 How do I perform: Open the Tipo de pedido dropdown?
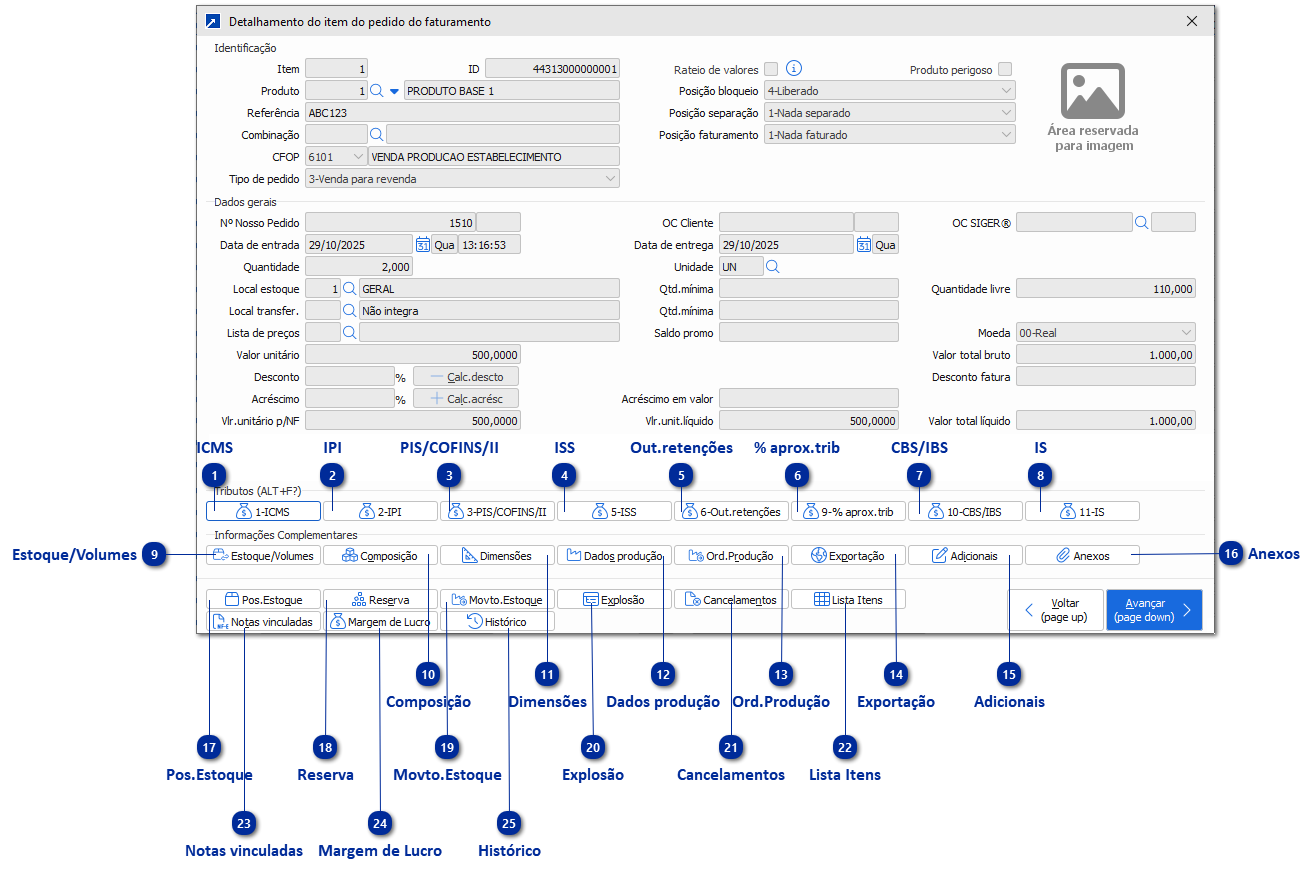(x=462, y=179)
